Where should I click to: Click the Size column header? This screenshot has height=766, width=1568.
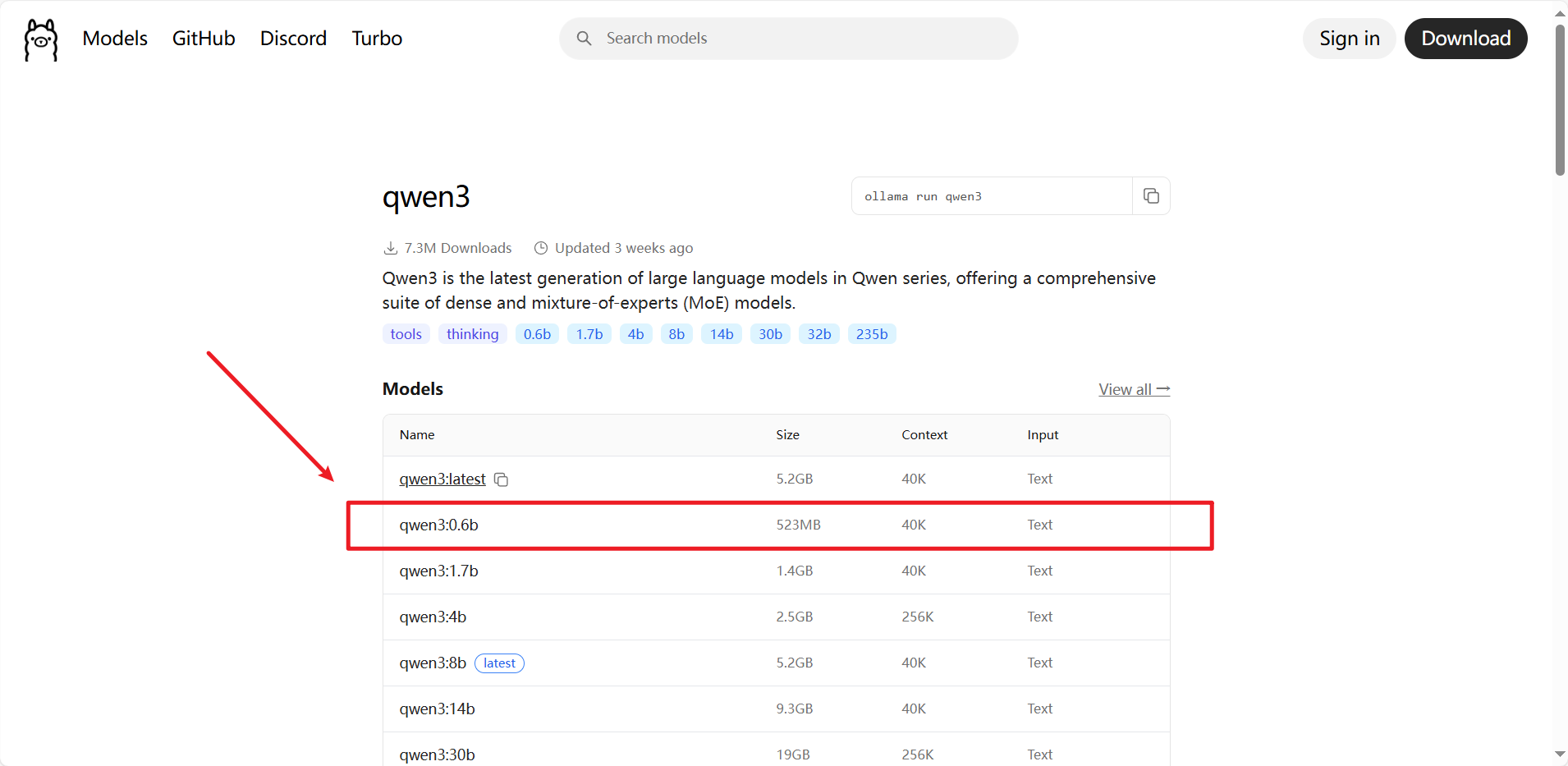click(x=787, y=435)
